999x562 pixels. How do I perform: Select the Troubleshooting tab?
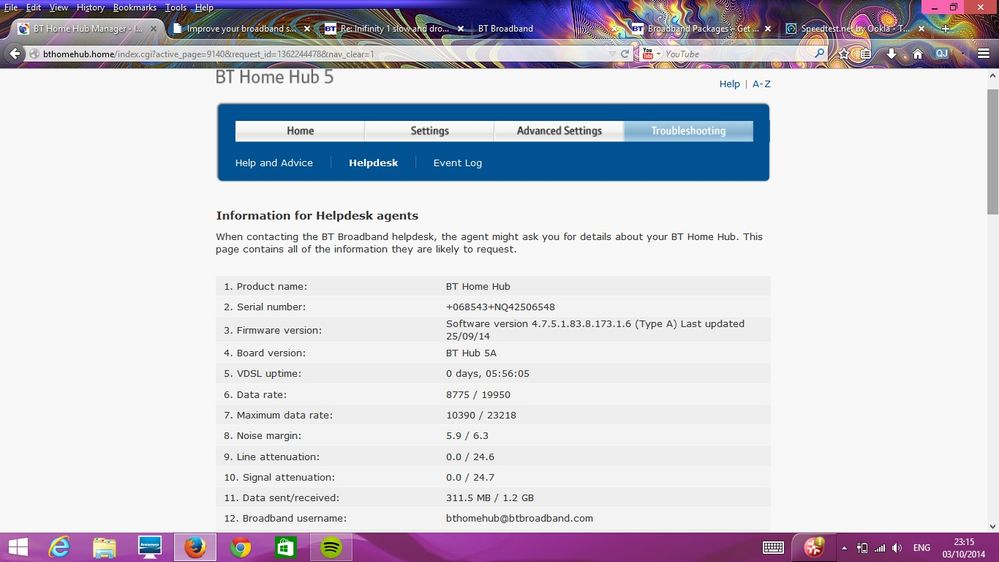688,131
